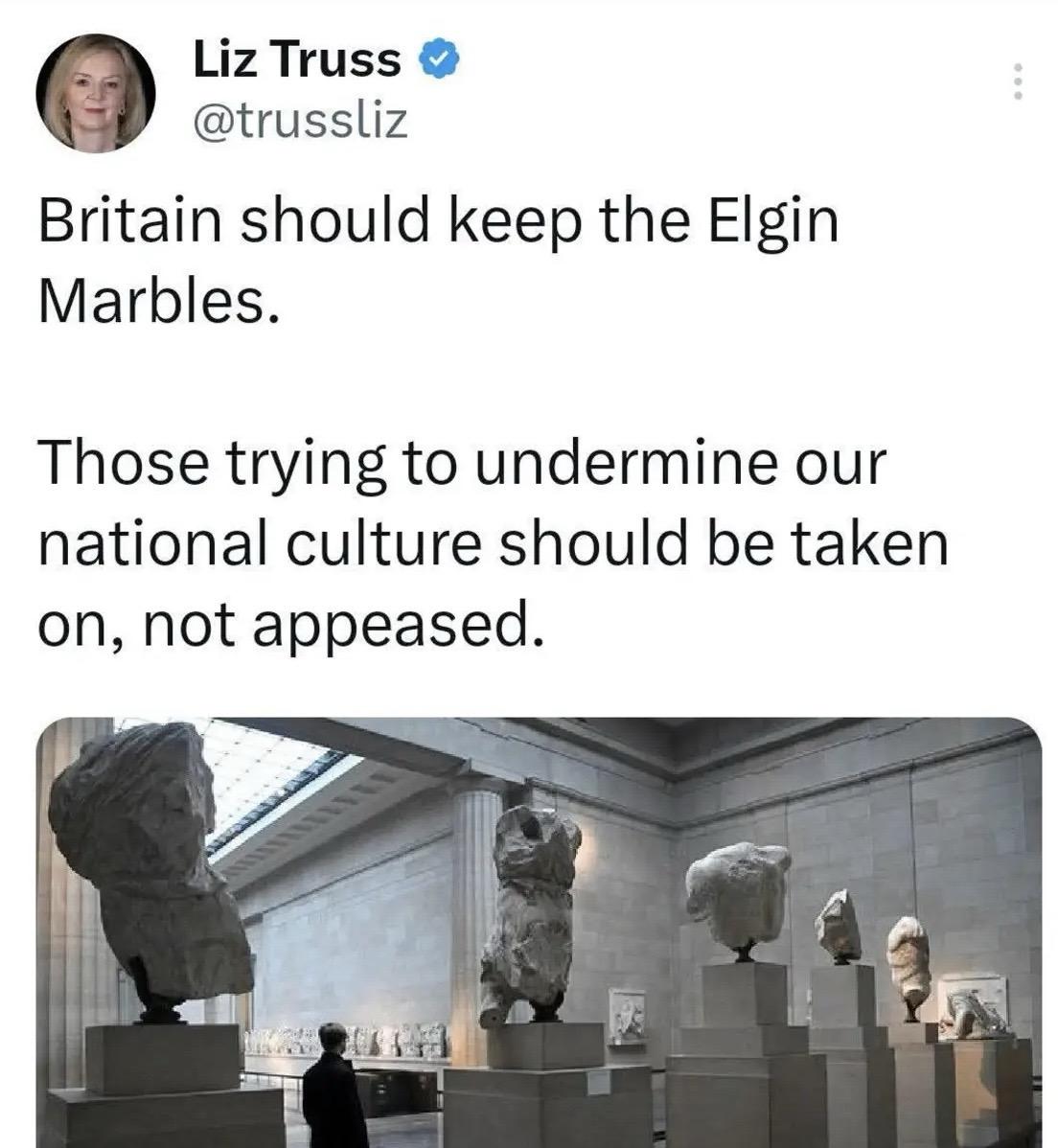This screenshot has height=1148, width=1058.
Task: Click the word 'Marbles.' in the tweet
Action: (x=159, y=302)
